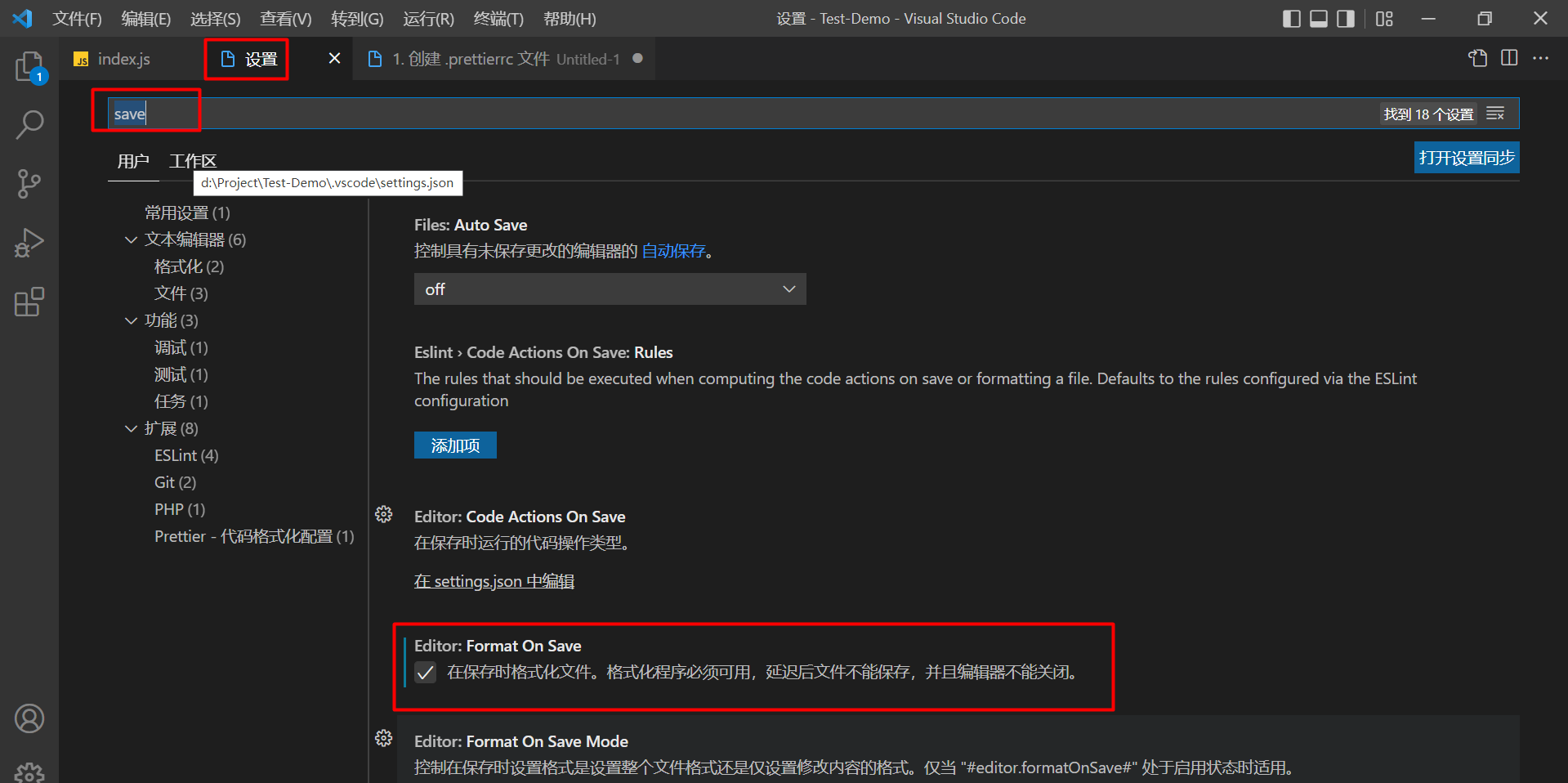
Task: Collapse the 文本编辑器 tree section
Action: pyautogui.click(x=131, y=239)
